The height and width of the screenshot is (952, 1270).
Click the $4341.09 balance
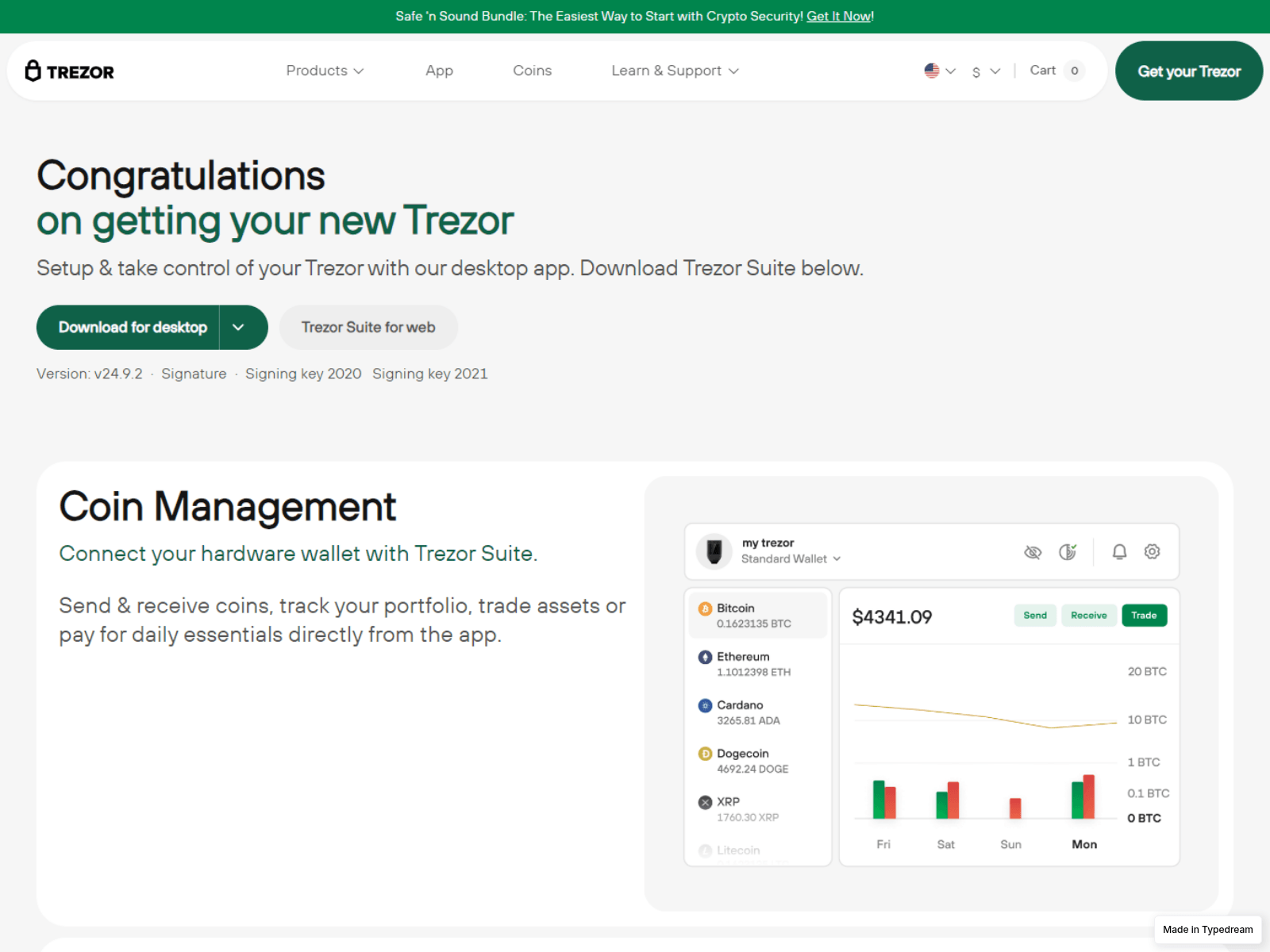click(x=892, y=617)
